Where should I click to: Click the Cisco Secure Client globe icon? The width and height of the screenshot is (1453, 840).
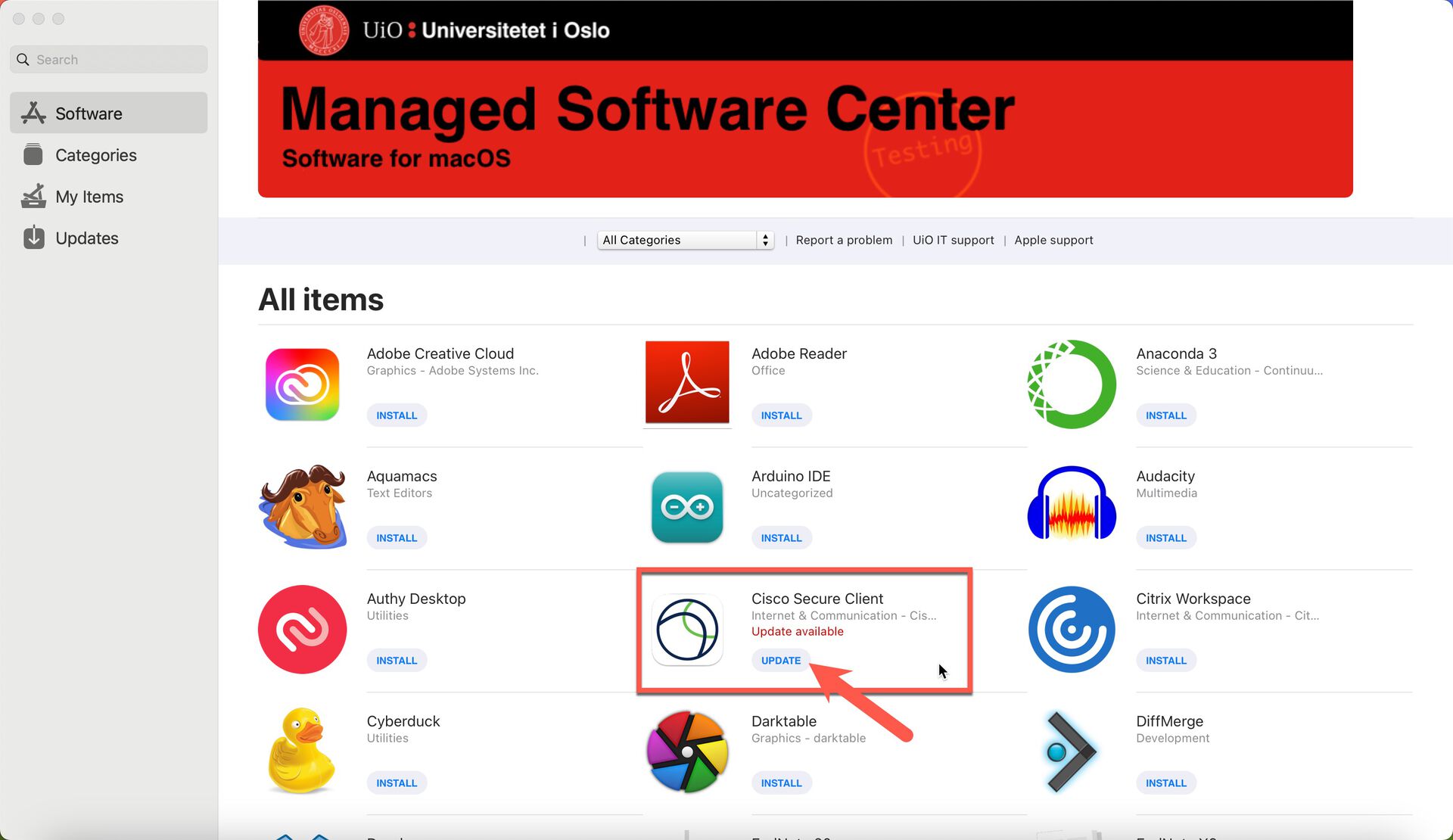(x=687, y=630)
